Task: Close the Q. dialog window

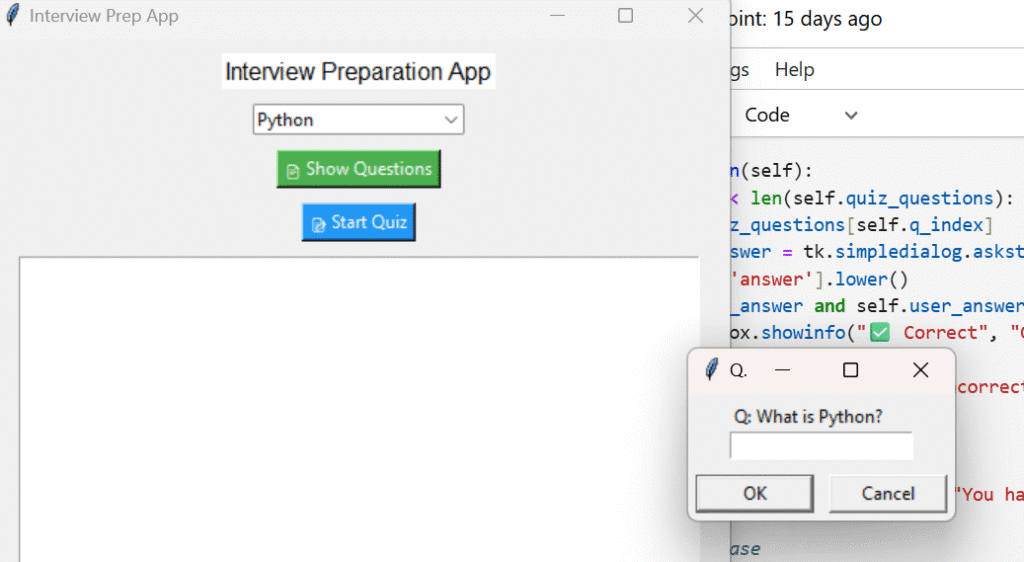Action: (920, 370)
